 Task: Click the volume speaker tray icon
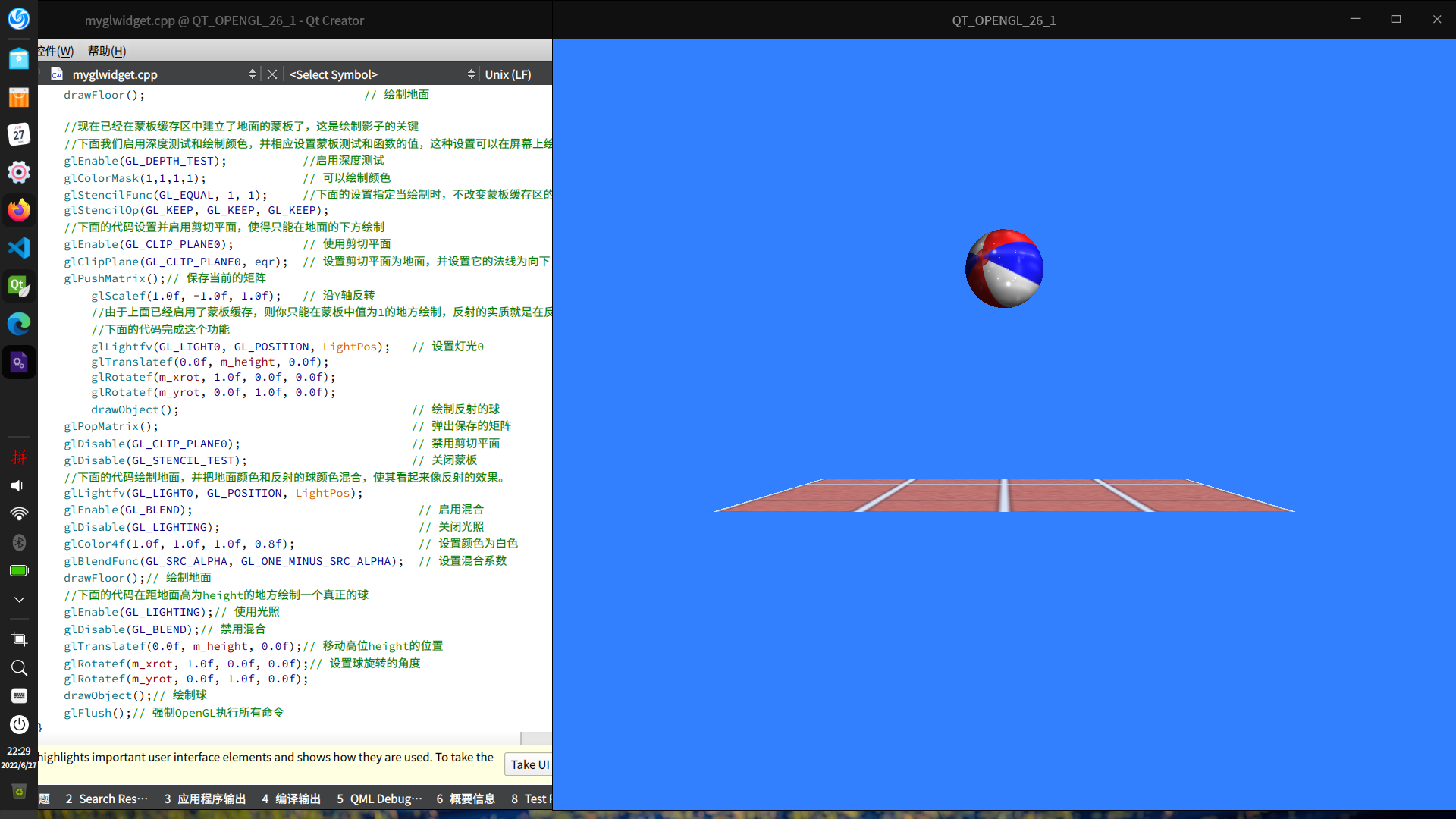coord(18,485)
